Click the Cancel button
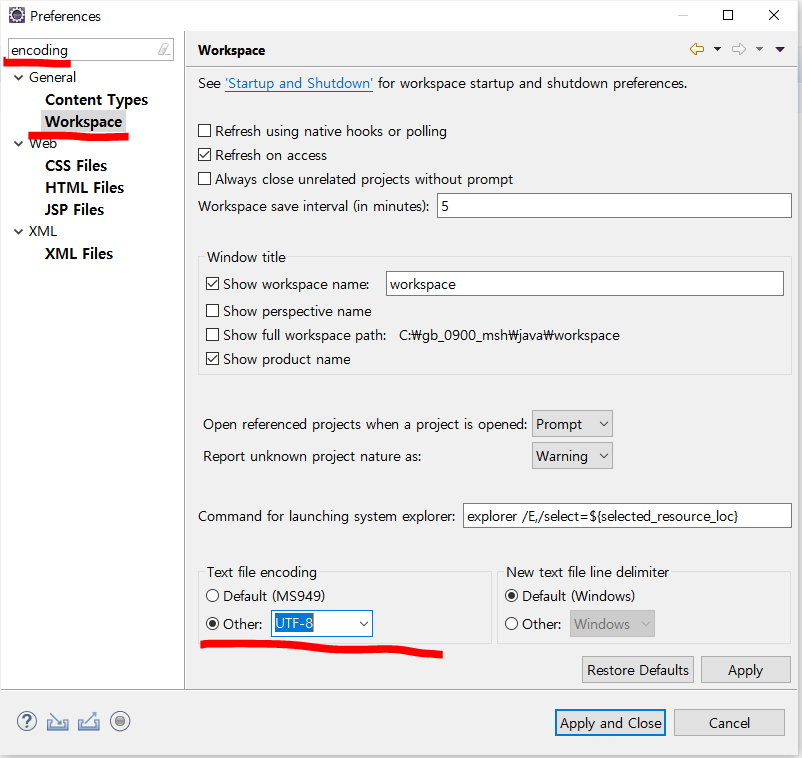 (x=729, y=723)
